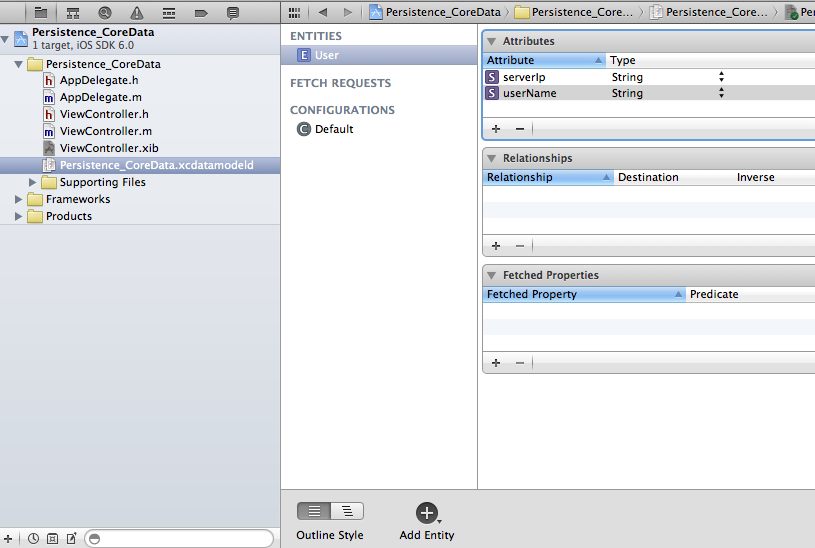Click the data model breadcrumb in jump bar
This screenshot has width=815, height=548.
(x=708, y=12)
